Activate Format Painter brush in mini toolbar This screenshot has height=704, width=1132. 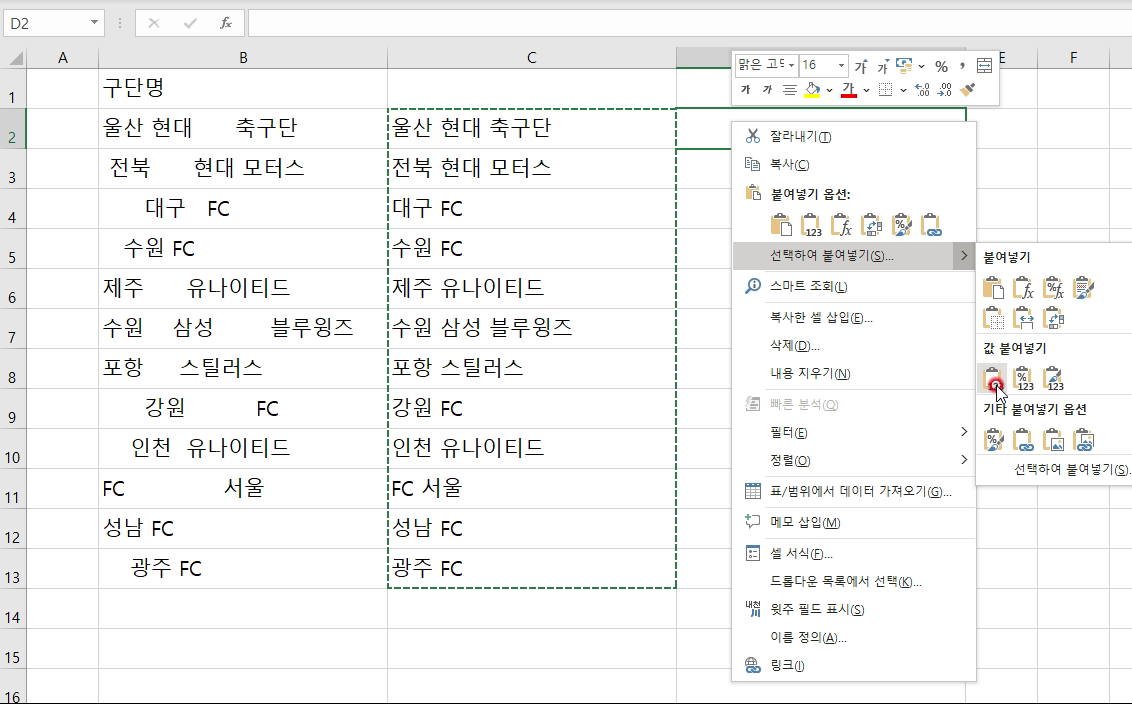tap(967, 90)
